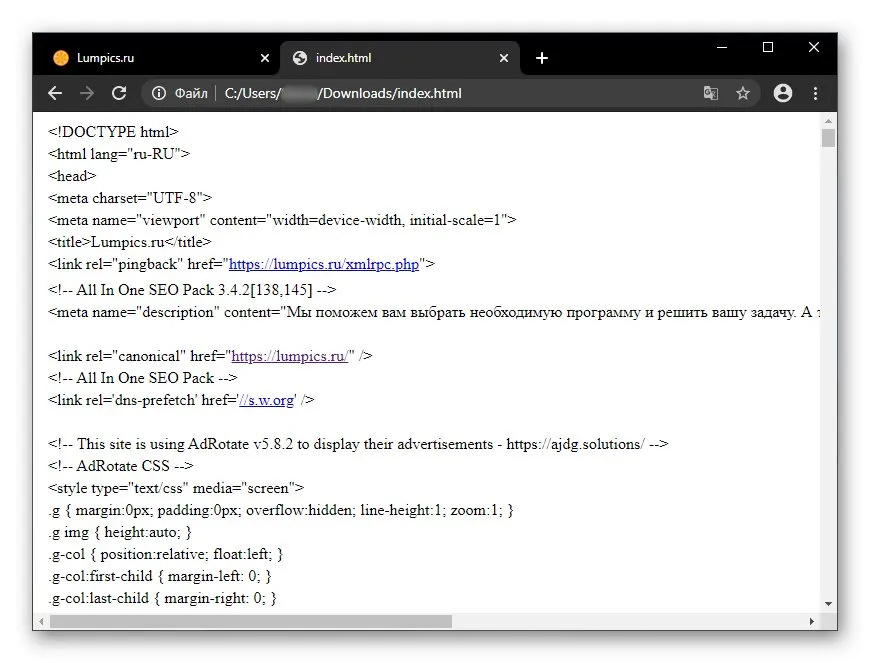Click the Lumpics.ru tab orange favicon
870x663 pixels.
(60, 58)
